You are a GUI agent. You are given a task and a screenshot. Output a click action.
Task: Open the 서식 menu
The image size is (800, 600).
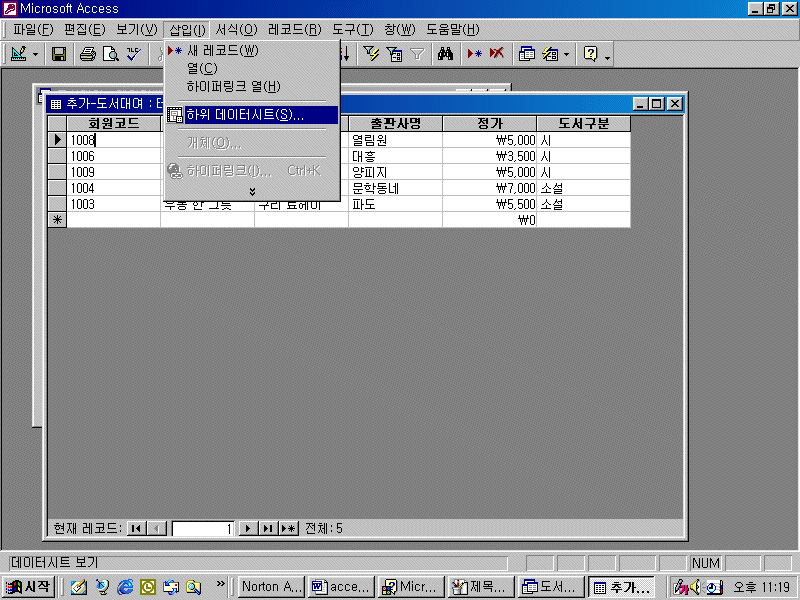[236, 29]
